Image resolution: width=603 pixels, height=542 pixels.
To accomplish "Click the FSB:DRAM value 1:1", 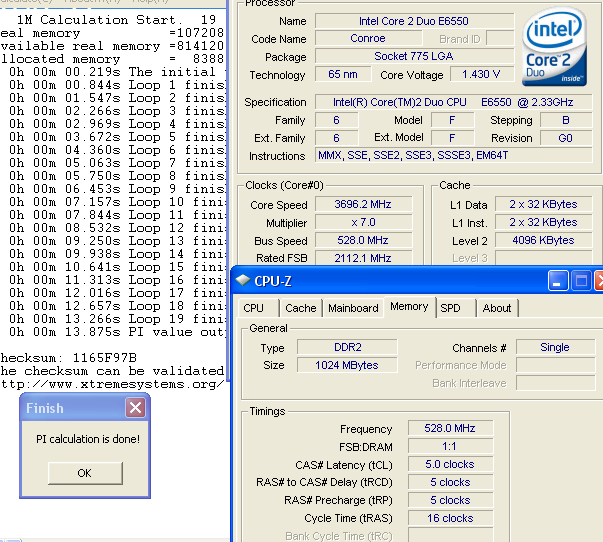I will point(450,446).
